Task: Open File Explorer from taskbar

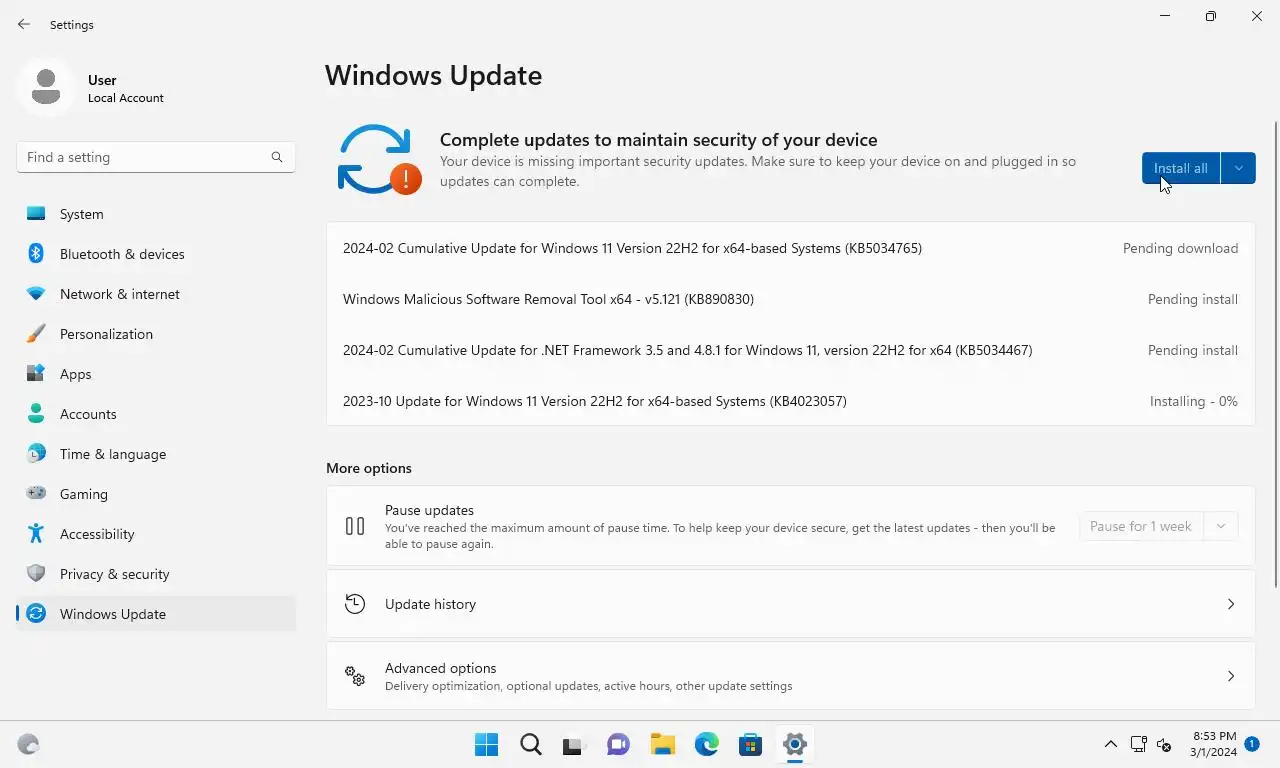Action: click(x=663, y=744)
